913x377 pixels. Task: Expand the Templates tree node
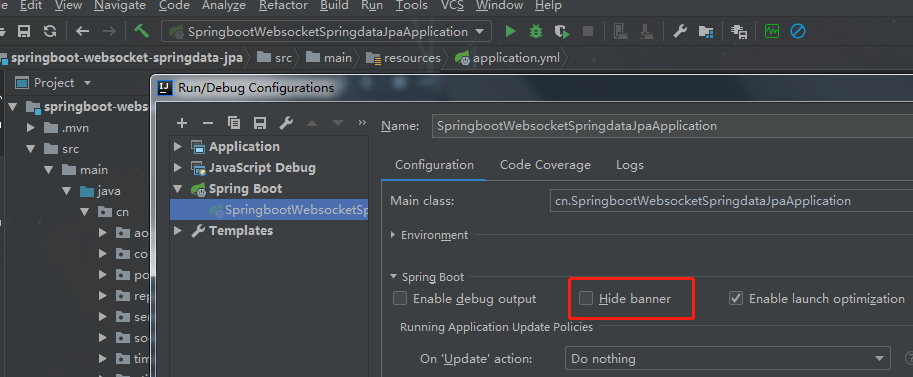[x=178, y=231]
